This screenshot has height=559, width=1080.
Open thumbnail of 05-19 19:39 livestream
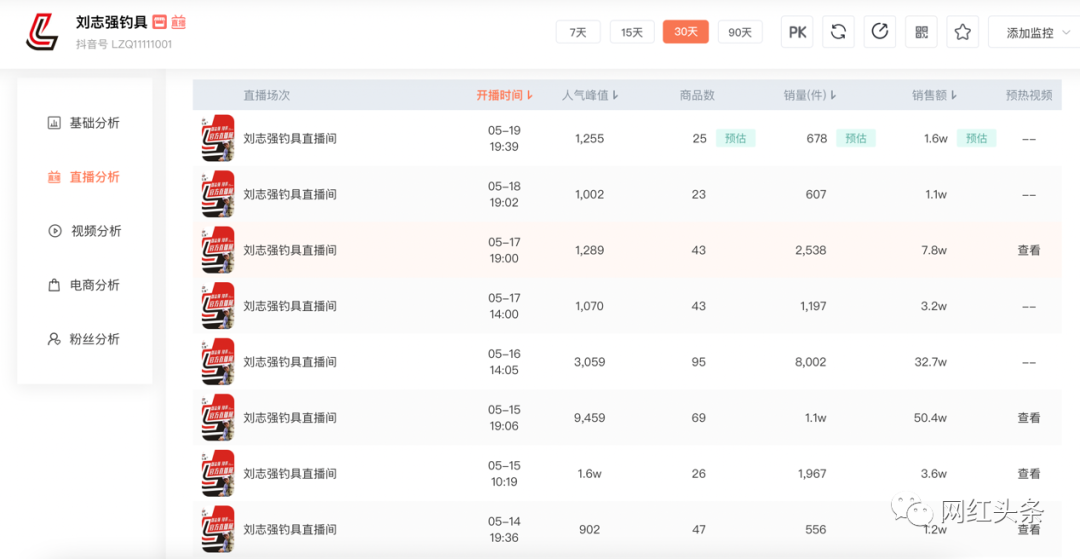218,138
